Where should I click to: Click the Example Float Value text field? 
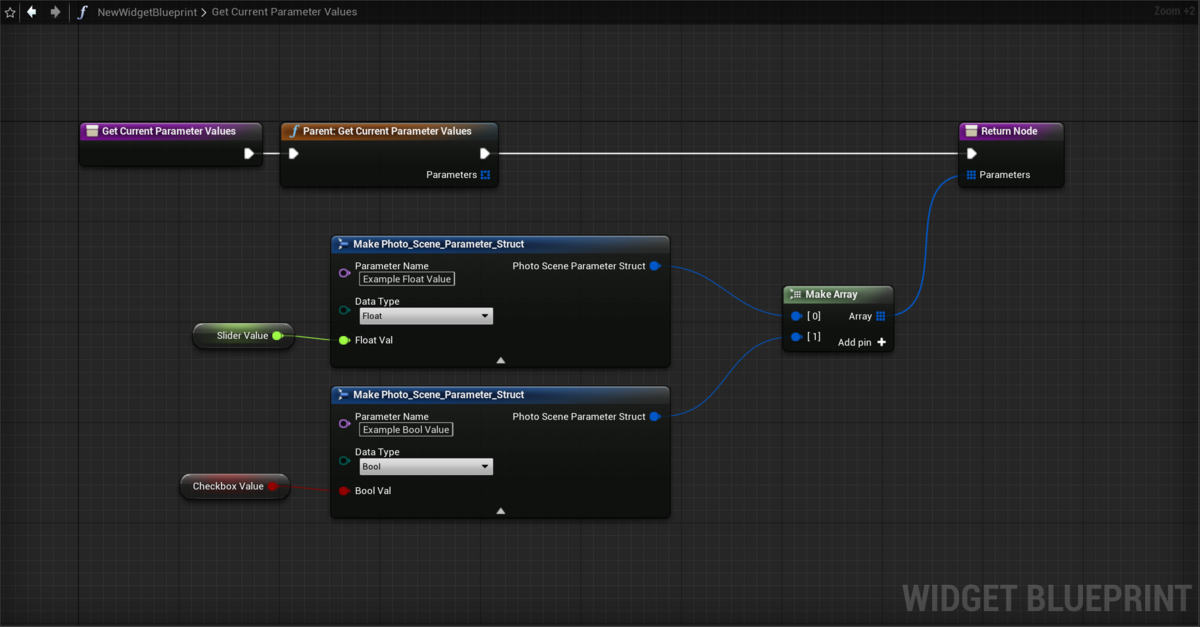[406, 279]
